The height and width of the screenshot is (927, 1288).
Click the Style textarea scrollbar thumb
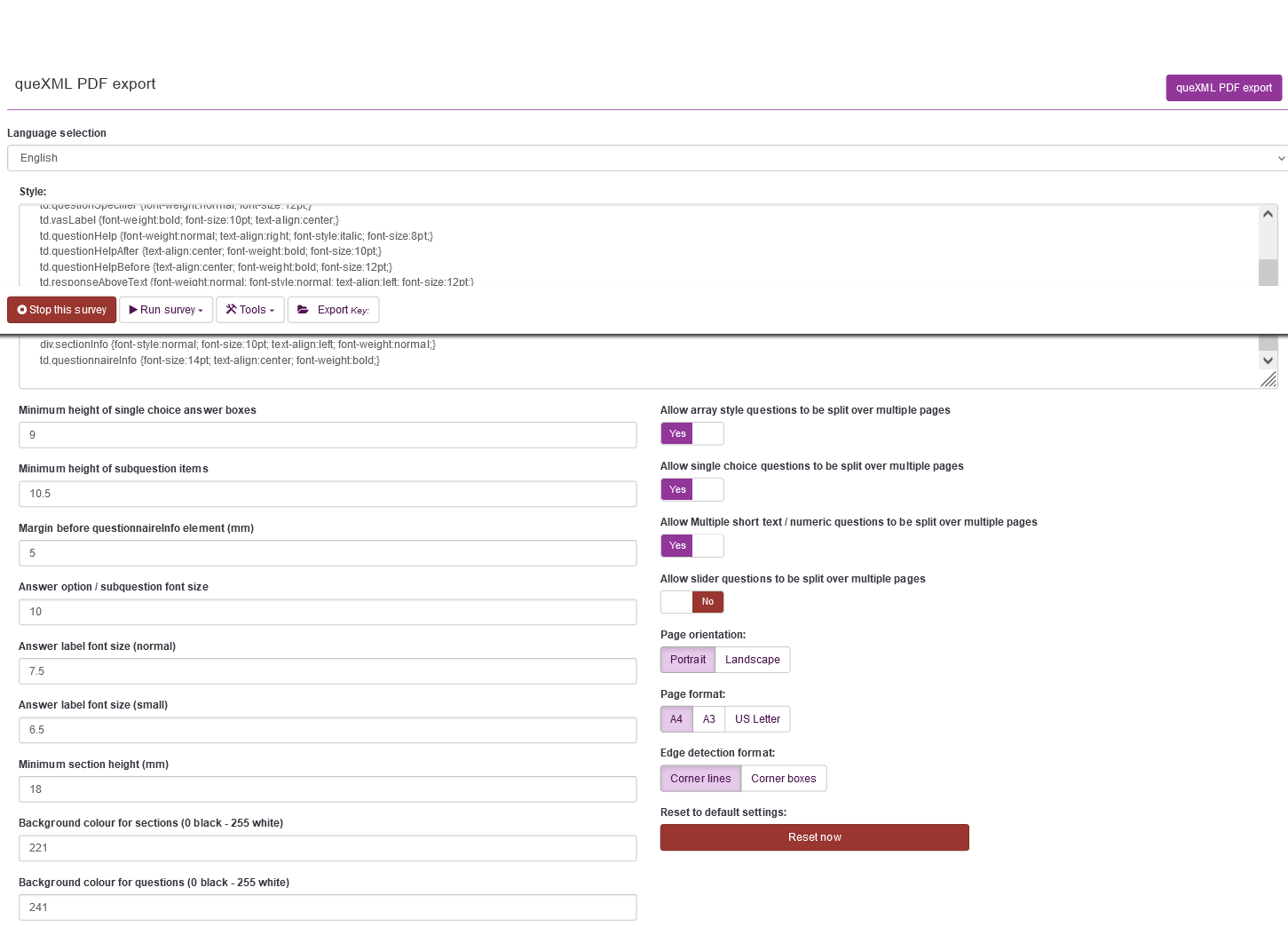pyautogui.click(x=1268, y=273)
